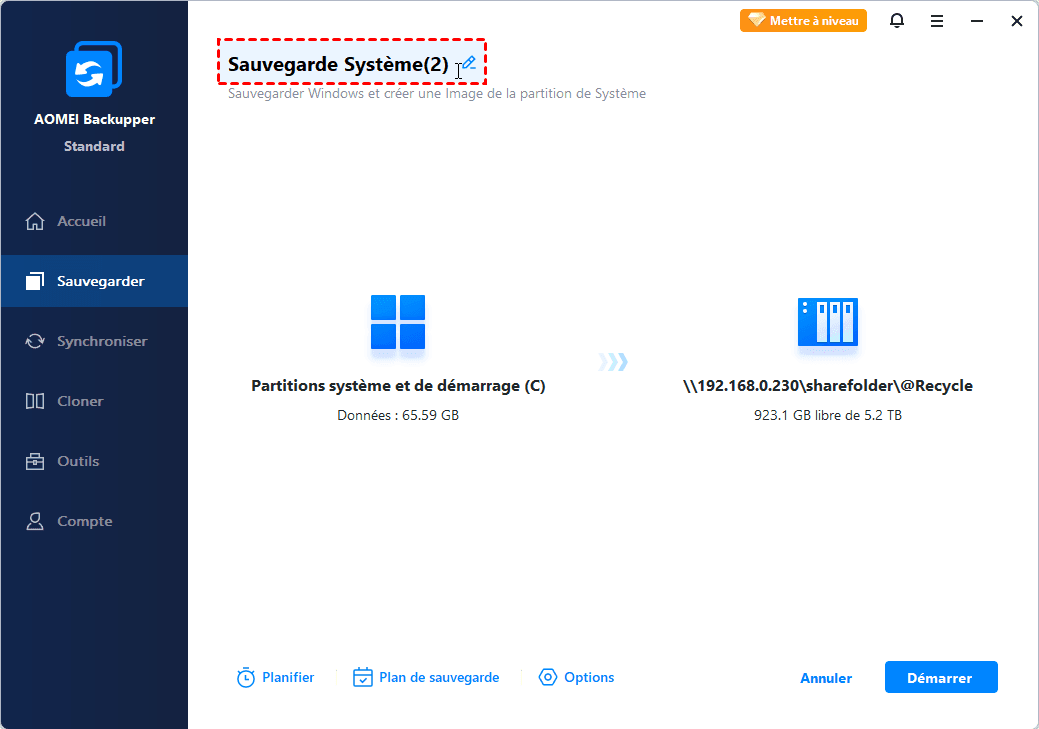Click the 923.1 GB libre de 5.2 TB text
This screenshot has height=729, width=1039.
click(x=828, y=416)
